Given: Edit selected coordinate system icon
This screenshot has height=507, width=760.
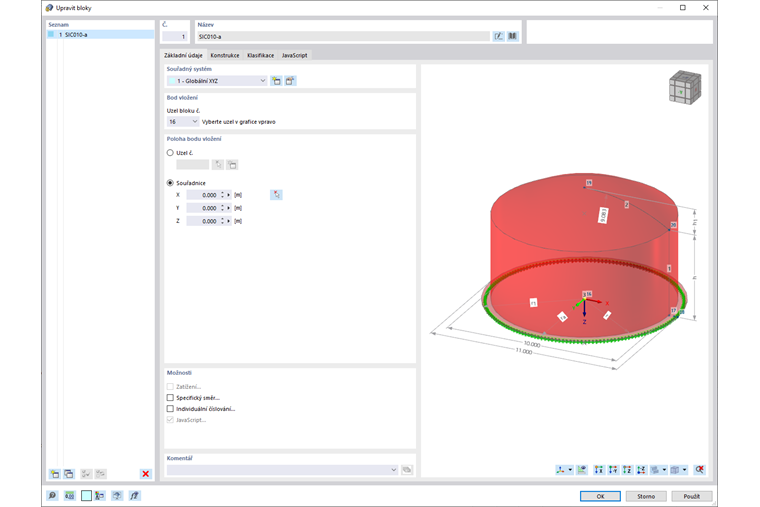Looking at the screenshot, I should (290, 81).
